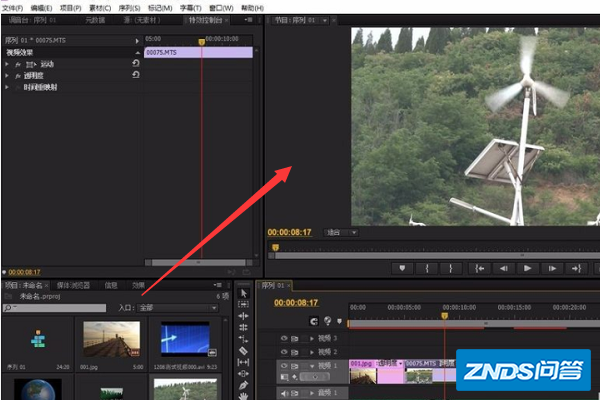Open the 入口 全部 dropdown
The width and height of the screenshot is (600, 400).
click(178, 308)
